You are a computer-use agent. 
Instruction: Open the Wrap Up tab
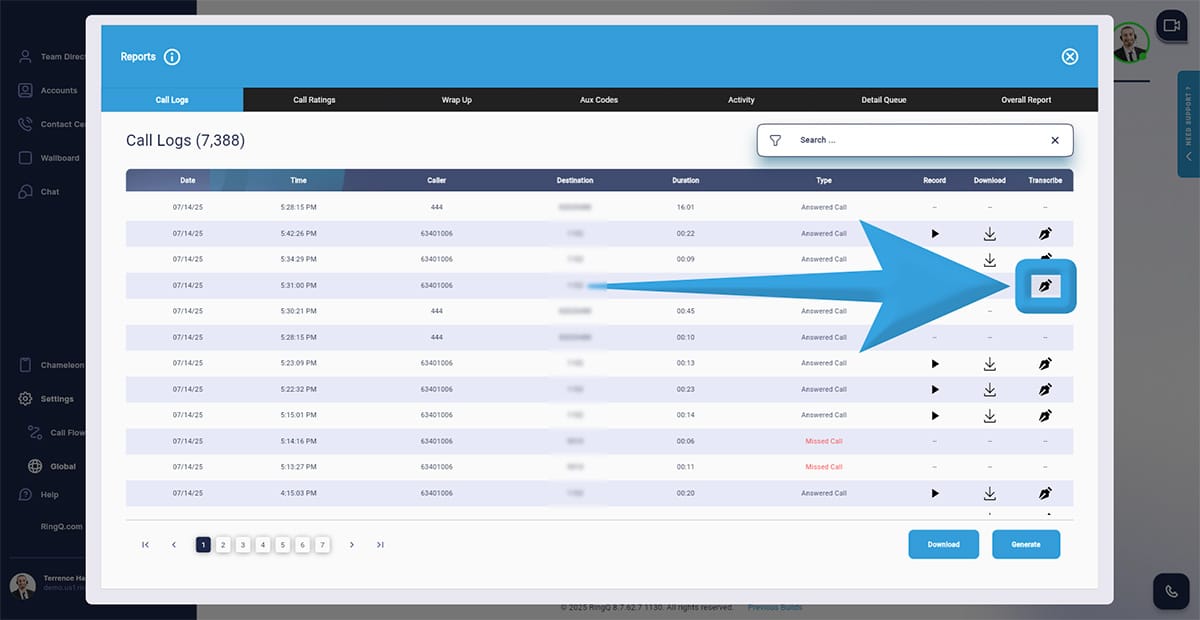pyautogui.click(x=456, y=100)
